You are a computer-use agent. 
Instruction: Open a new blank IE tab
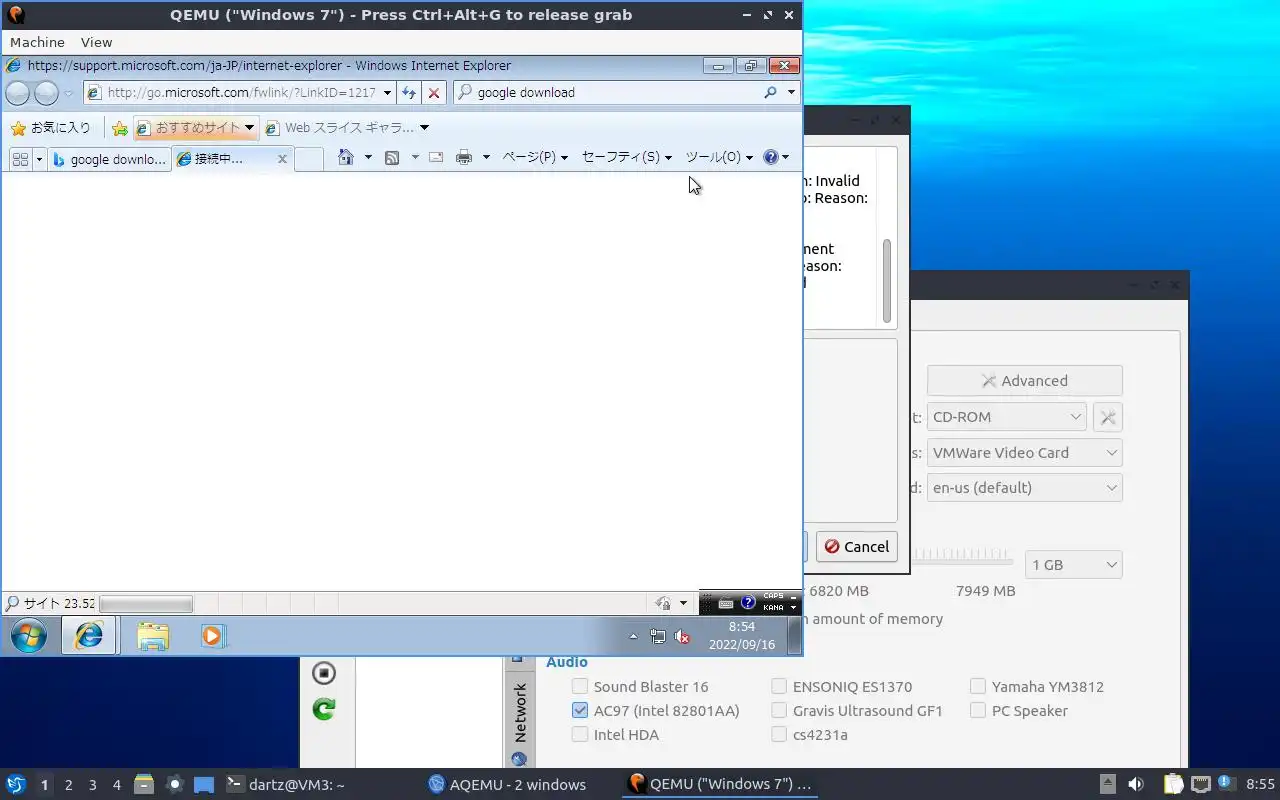[x=309, y=159]
